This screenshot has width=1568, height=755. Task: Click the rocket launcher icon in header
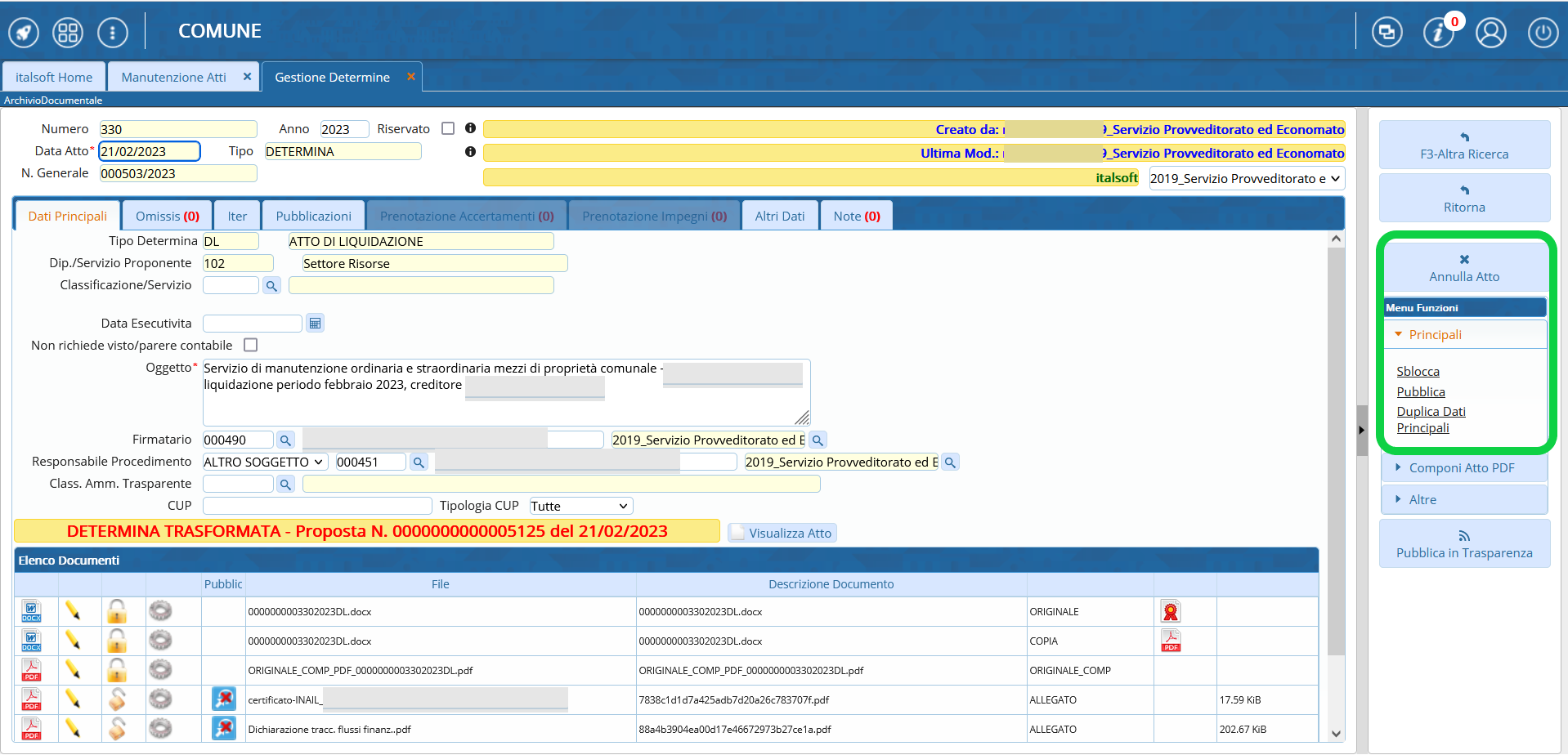point(24,33)
